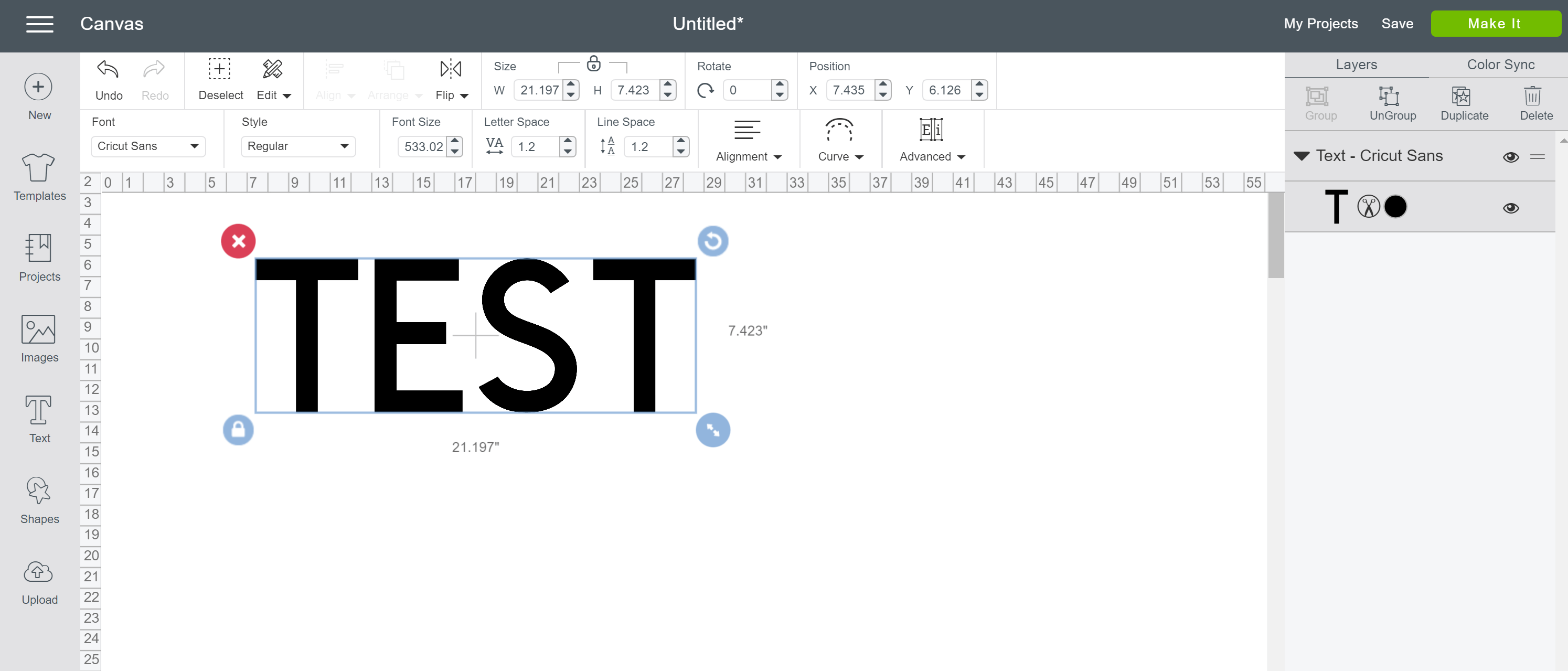This screenshot has width=1568, height=671.
Task: Click the Rotate icon in toolbar
Action: tap(706, 90)
